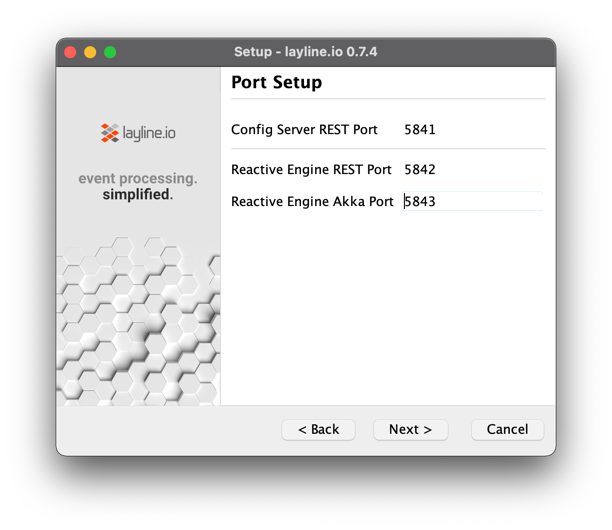Close the Setup window with red button
Image resolution: width=612 pixels, height=530 pixels.
pos(70,52)
